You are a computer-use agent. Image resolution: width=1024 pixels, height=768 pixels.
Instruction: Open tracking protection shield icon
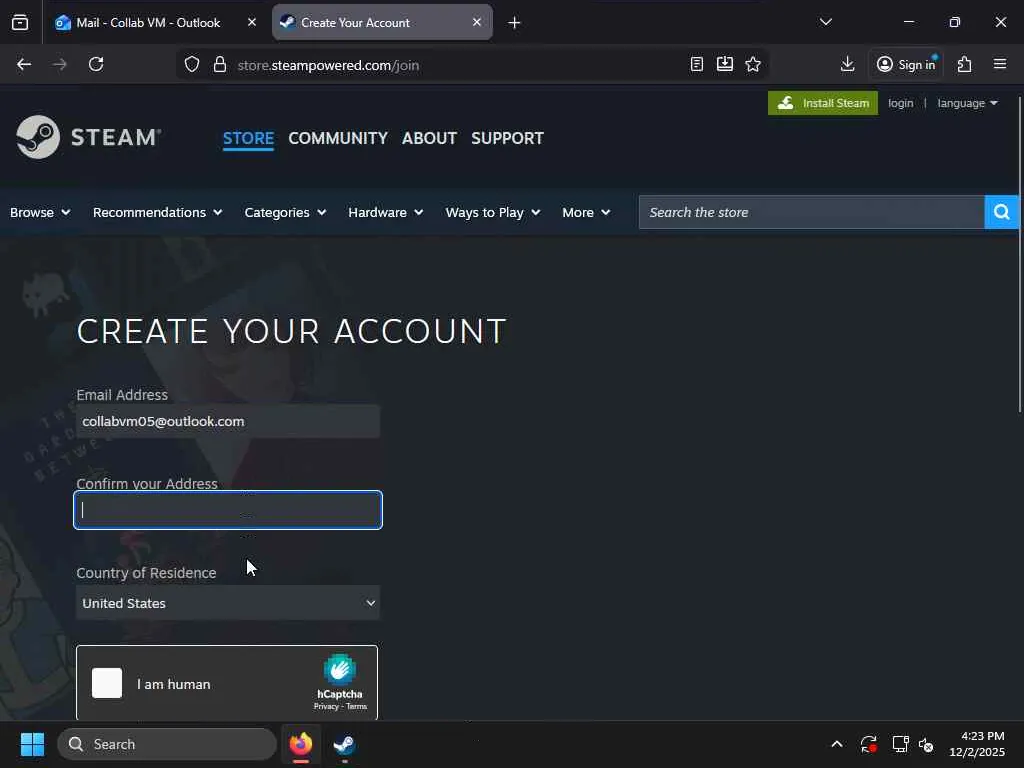191,65
